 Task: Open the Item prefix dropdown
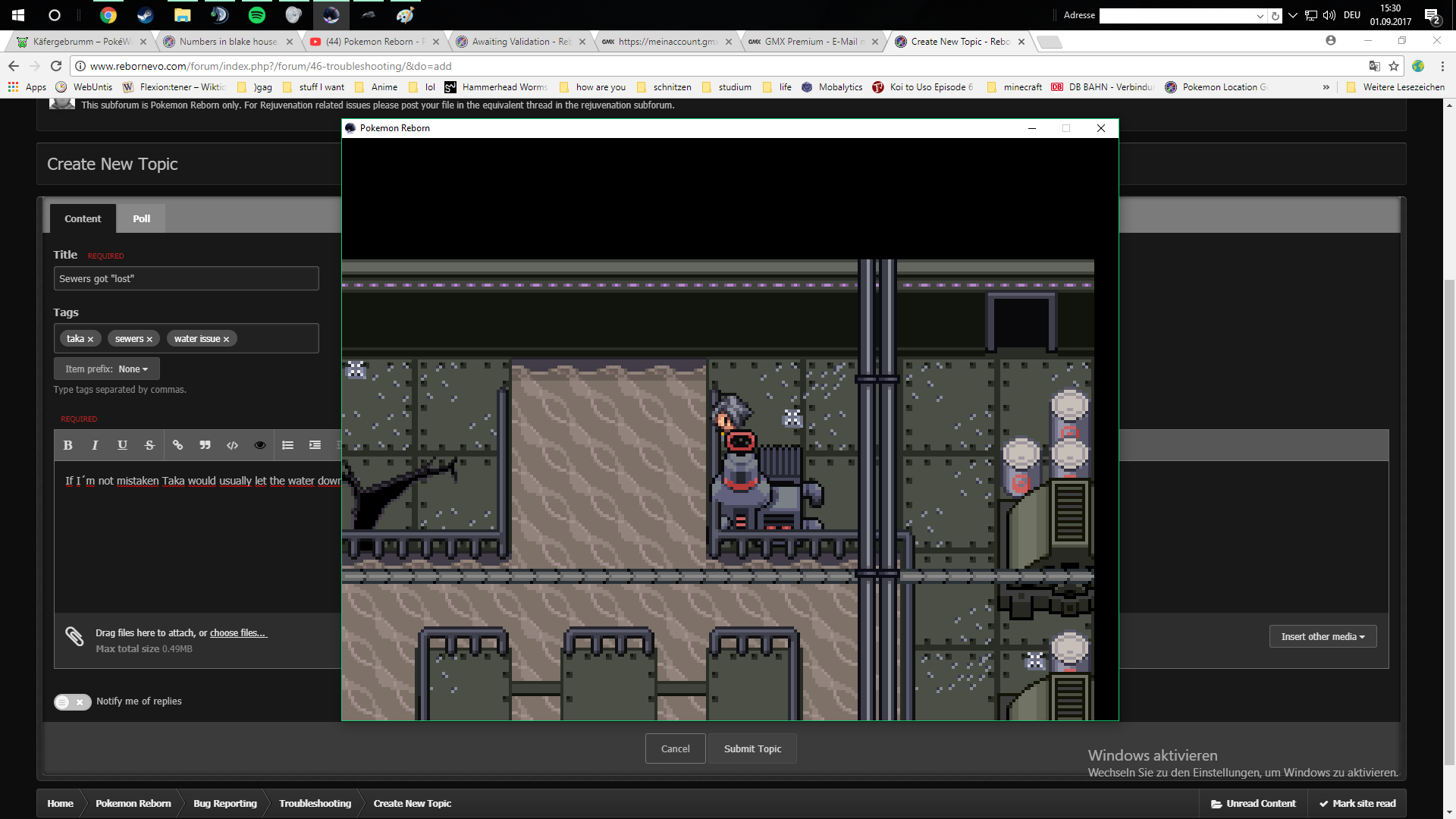(106, 369)
